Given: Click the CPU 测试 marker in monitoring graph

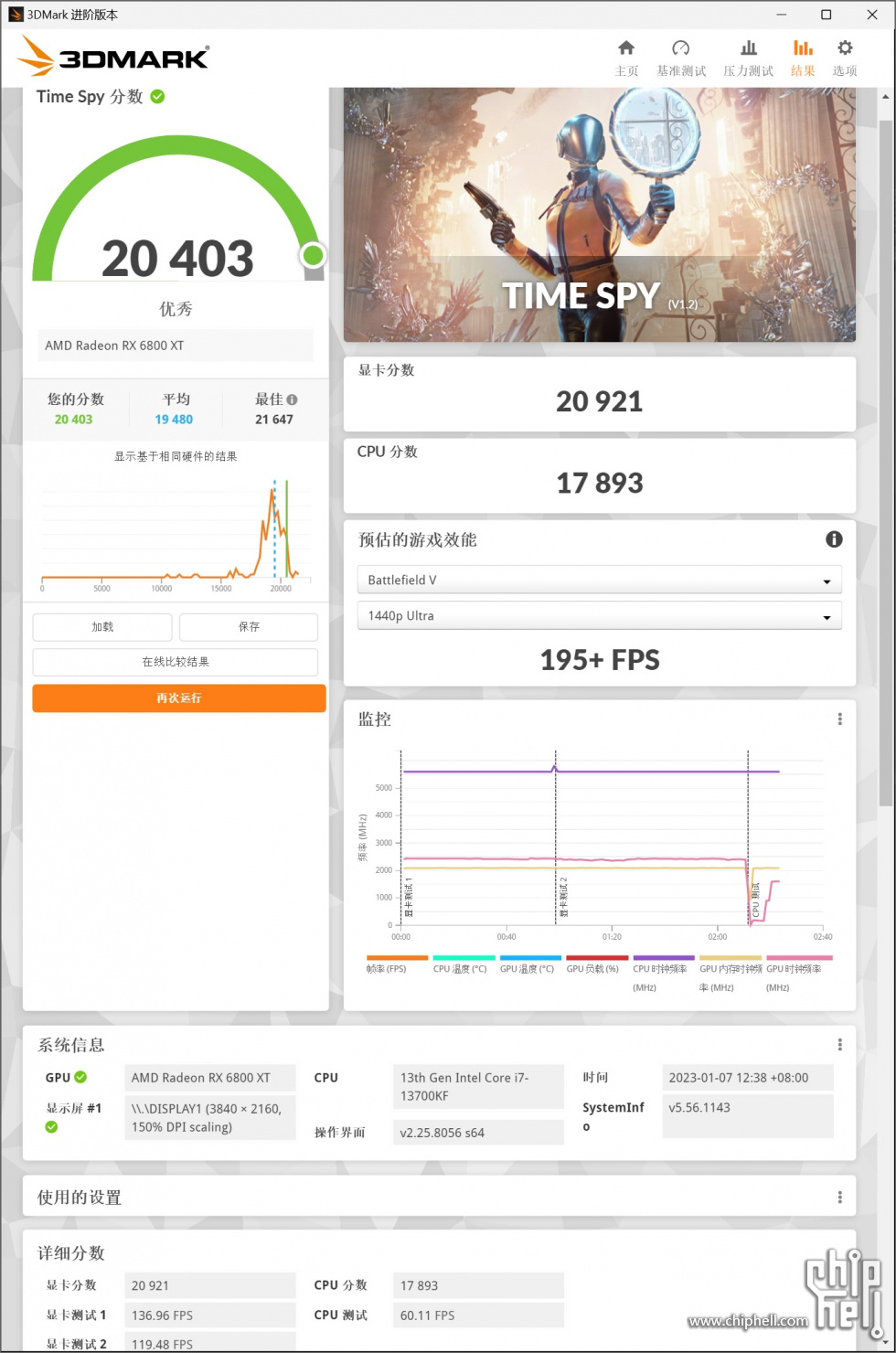Looking at the screenshot, I should 755,900.
